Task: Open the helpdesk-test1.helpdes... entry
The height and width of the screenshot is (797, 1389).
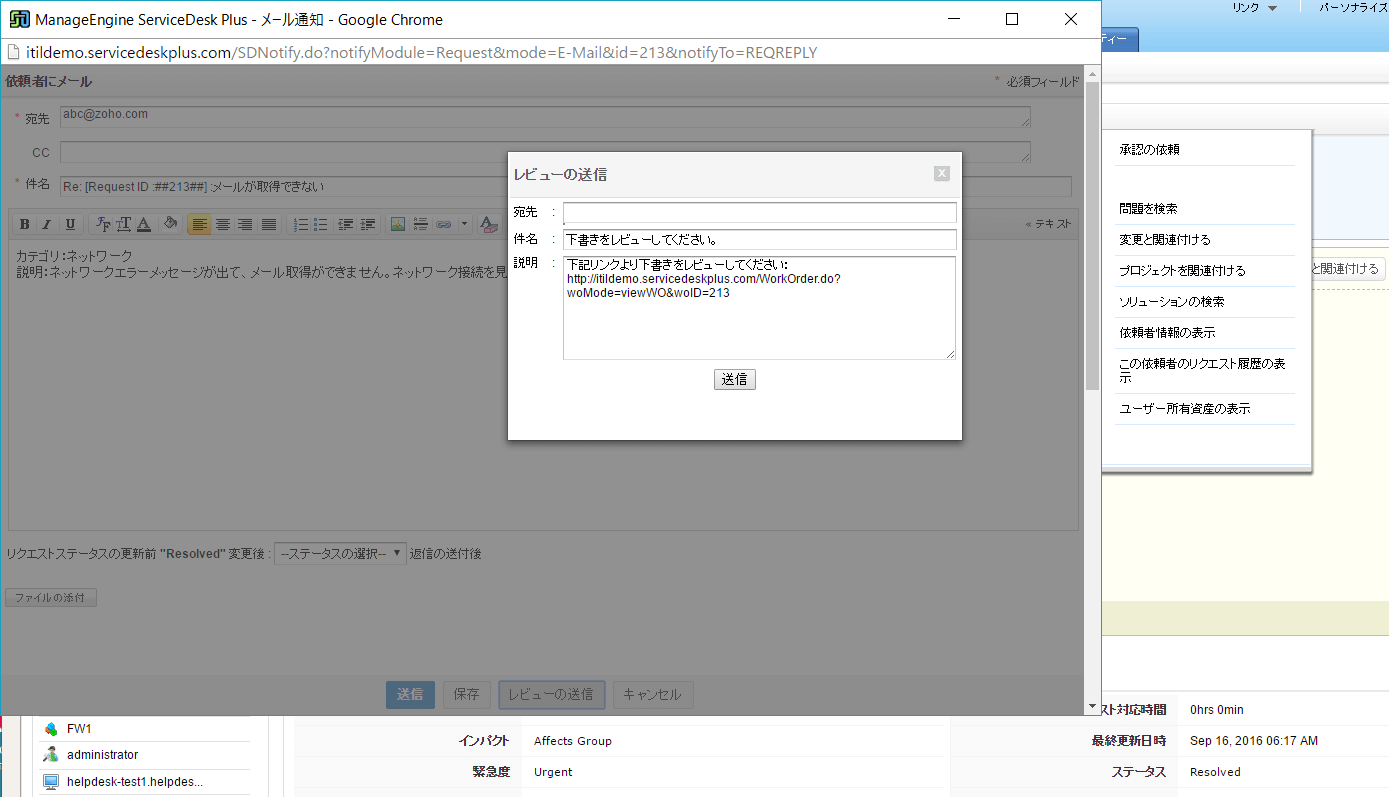Action: coord(135,781)
